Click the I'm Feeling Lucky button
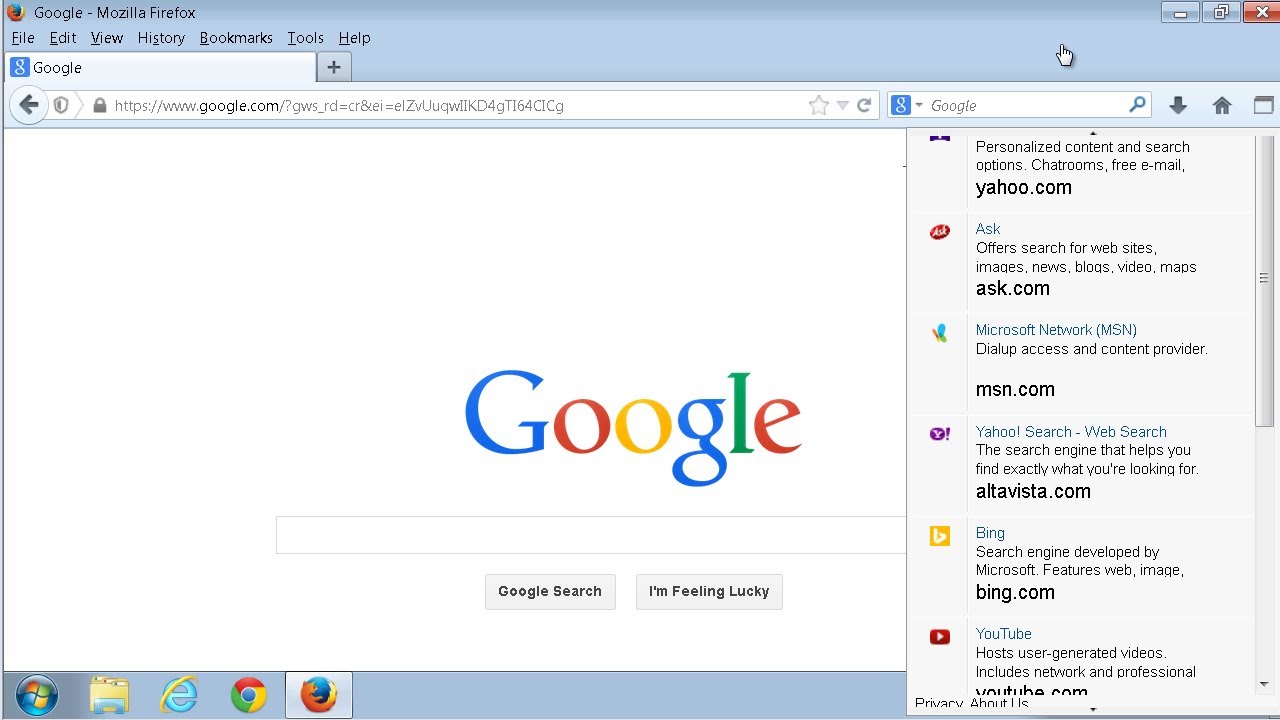Image resolution: width=1280 pixels, height=720 pixels. click(x=709, y=591)
